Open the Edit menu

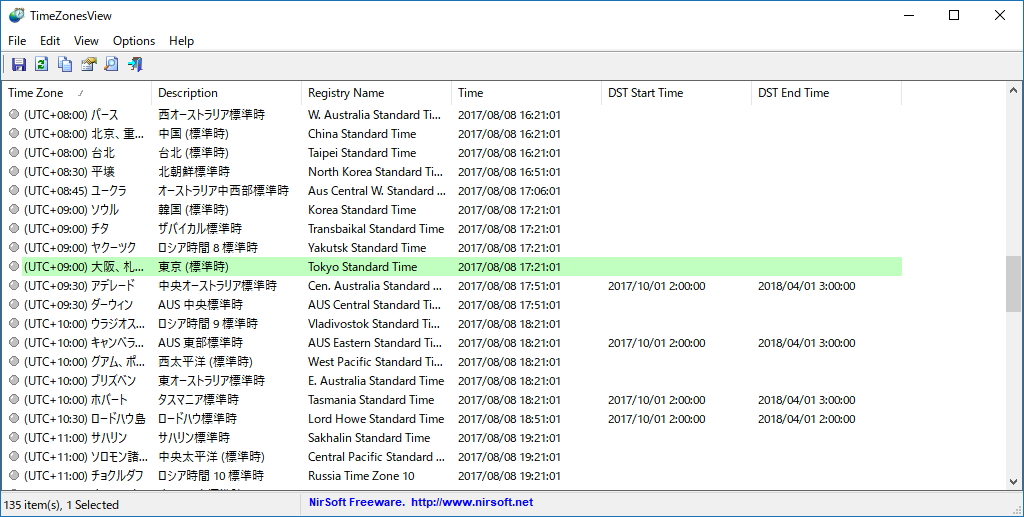50,40
